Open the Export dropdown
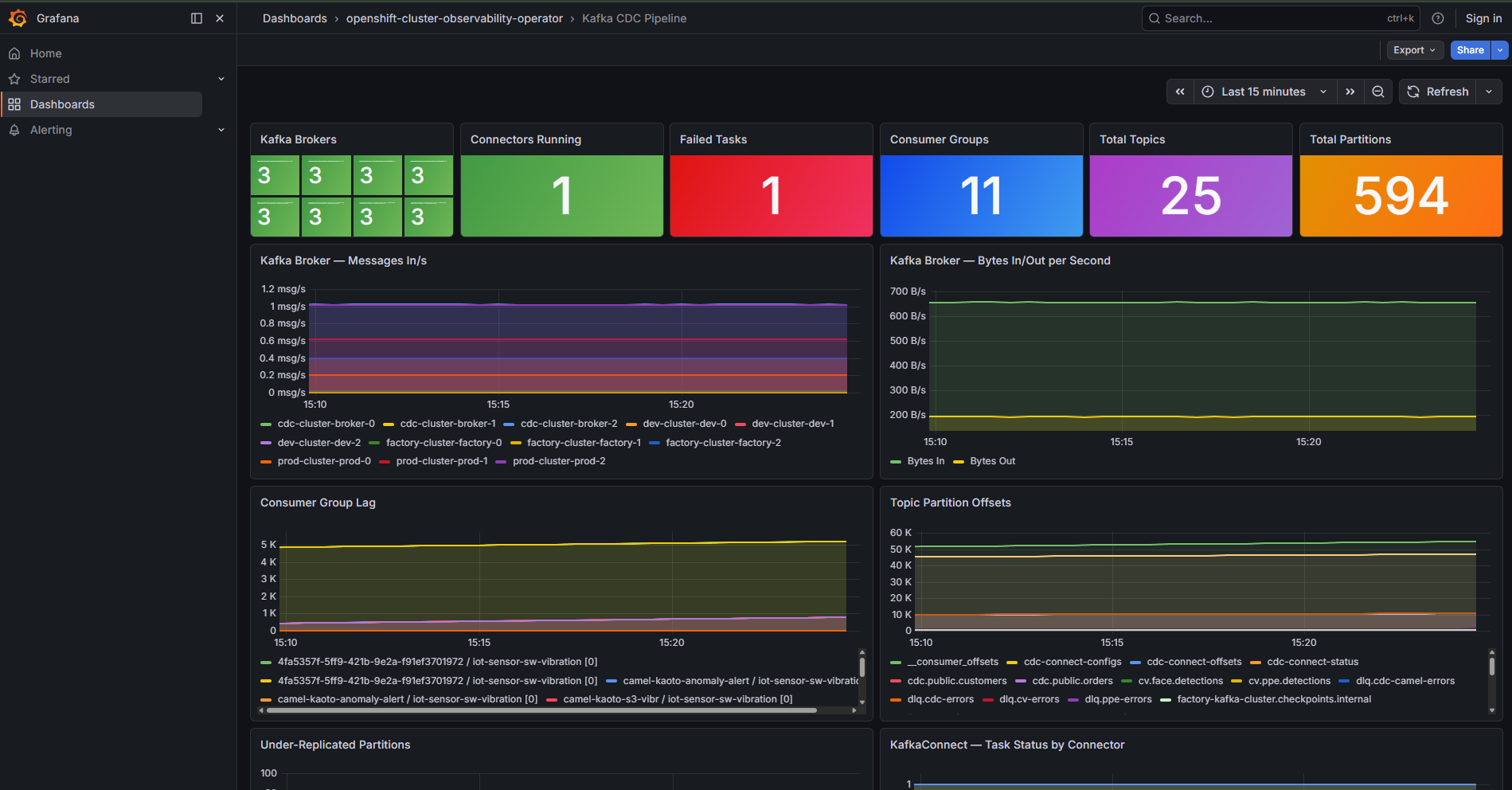The image size is (1512, 790). point(1415,50)
